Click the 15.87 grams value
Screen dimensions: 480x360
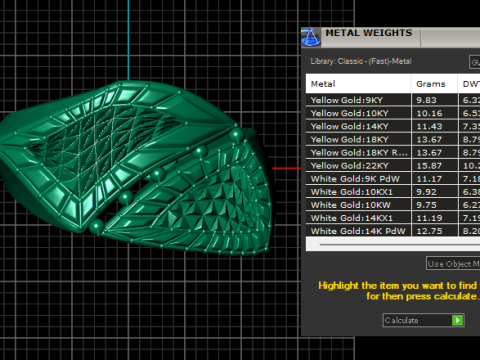429,166
